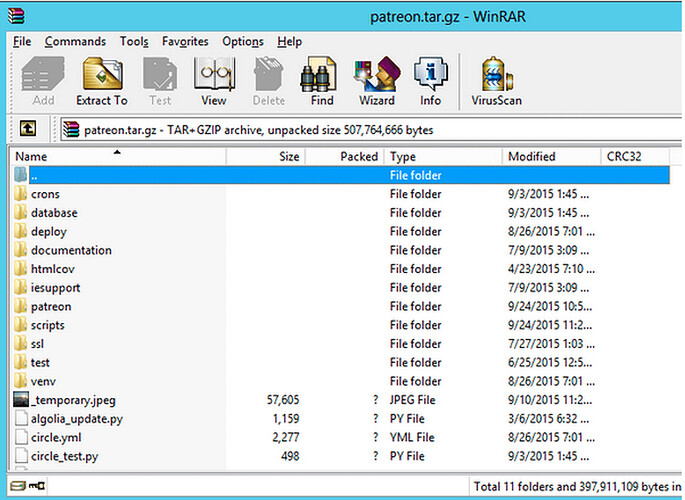This screenshot has width=685, height=500.
Task: Select the patreon folder in list
Action: point(51,306)
